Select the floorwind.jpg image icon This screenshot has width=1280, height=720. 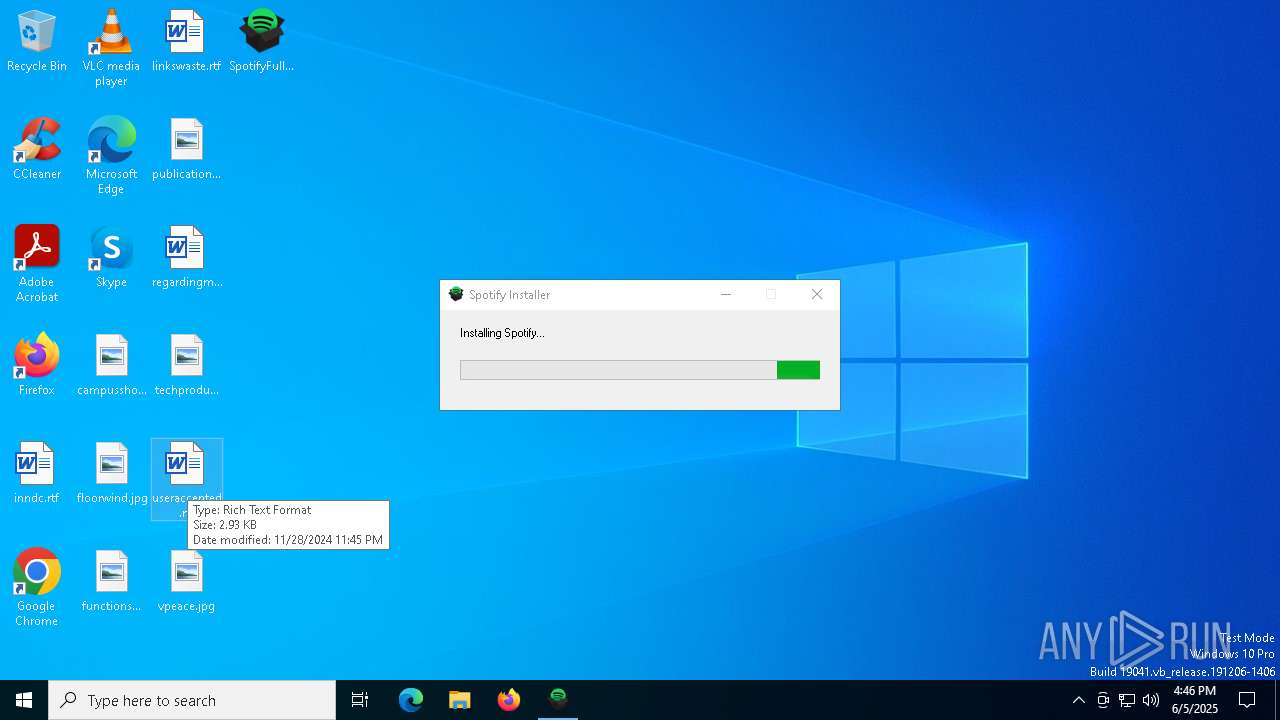click(x=111, y=474)
